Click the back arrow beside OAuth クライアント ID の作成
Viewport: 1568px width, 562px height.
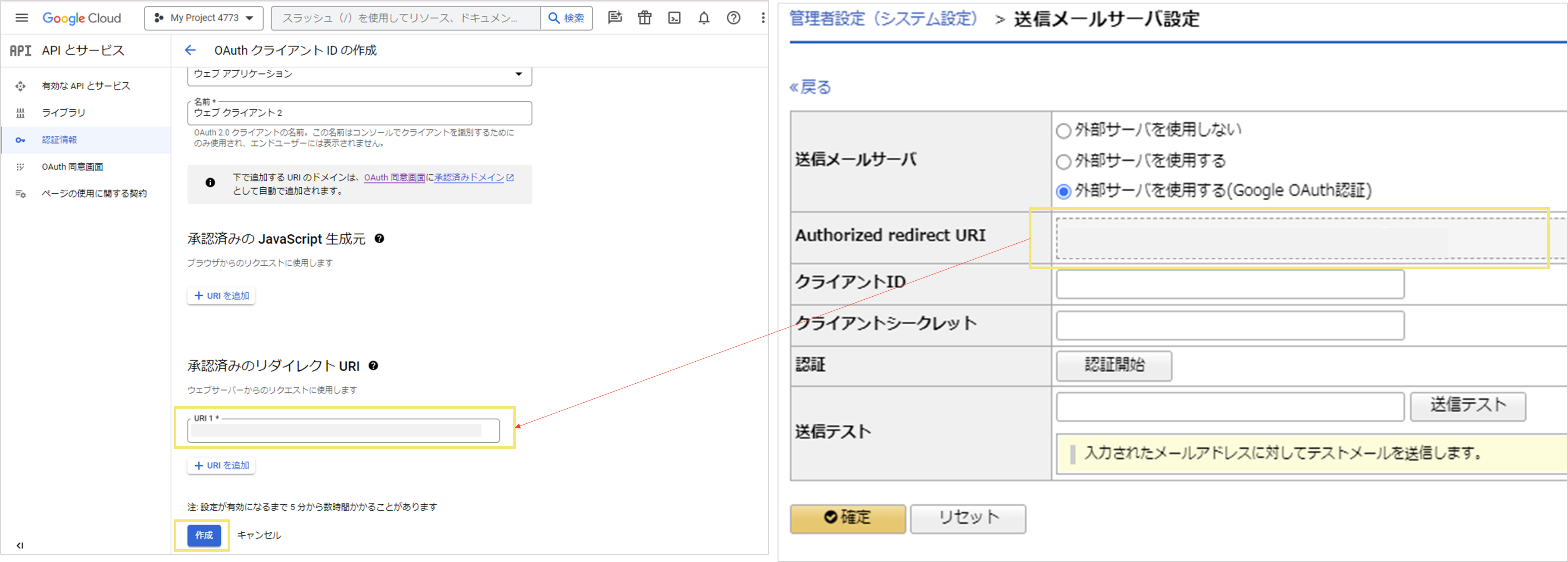click(x=191, y=50)
